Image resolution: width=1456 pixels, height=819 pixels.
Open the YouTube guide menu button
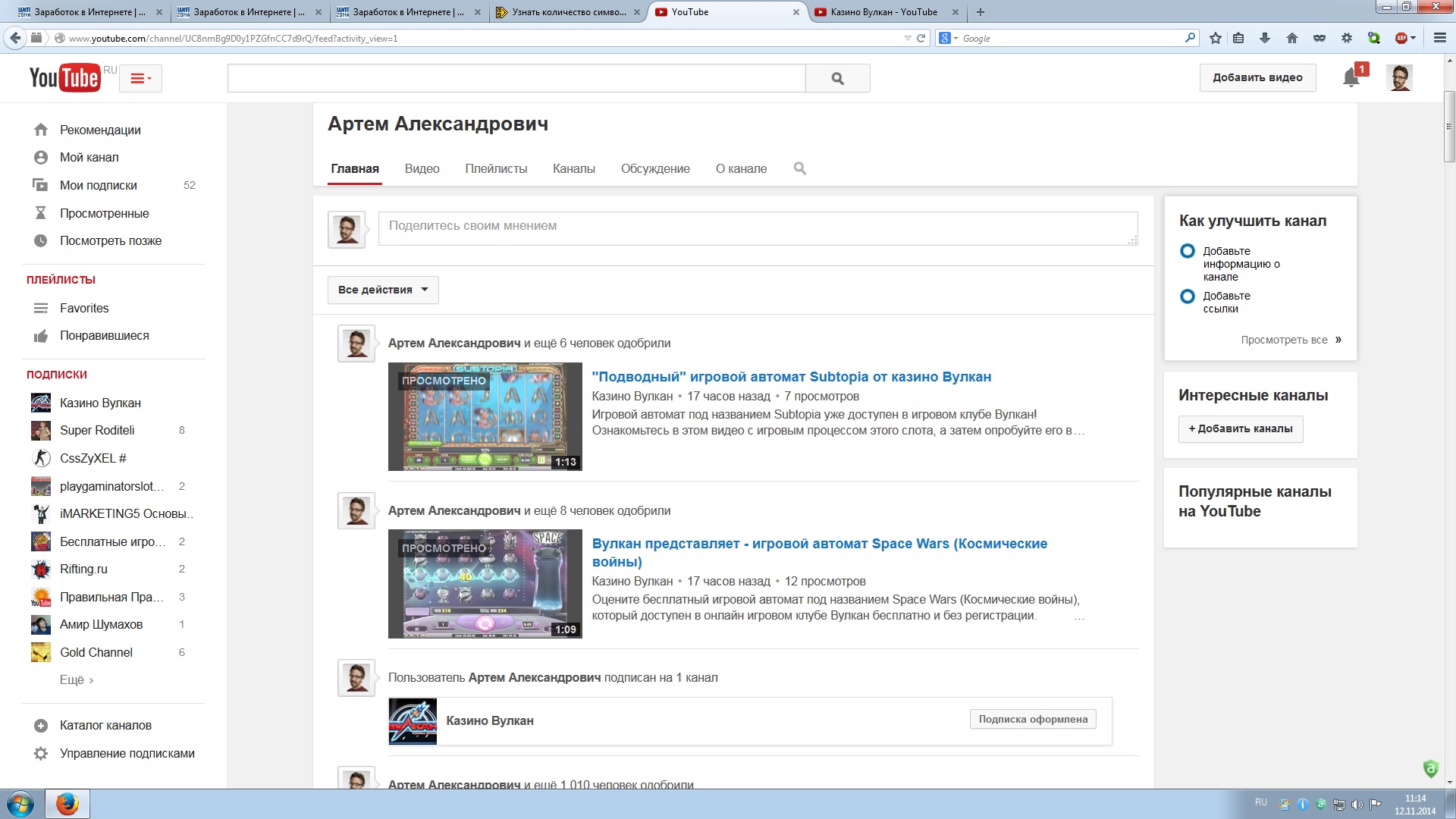(140, 78)
